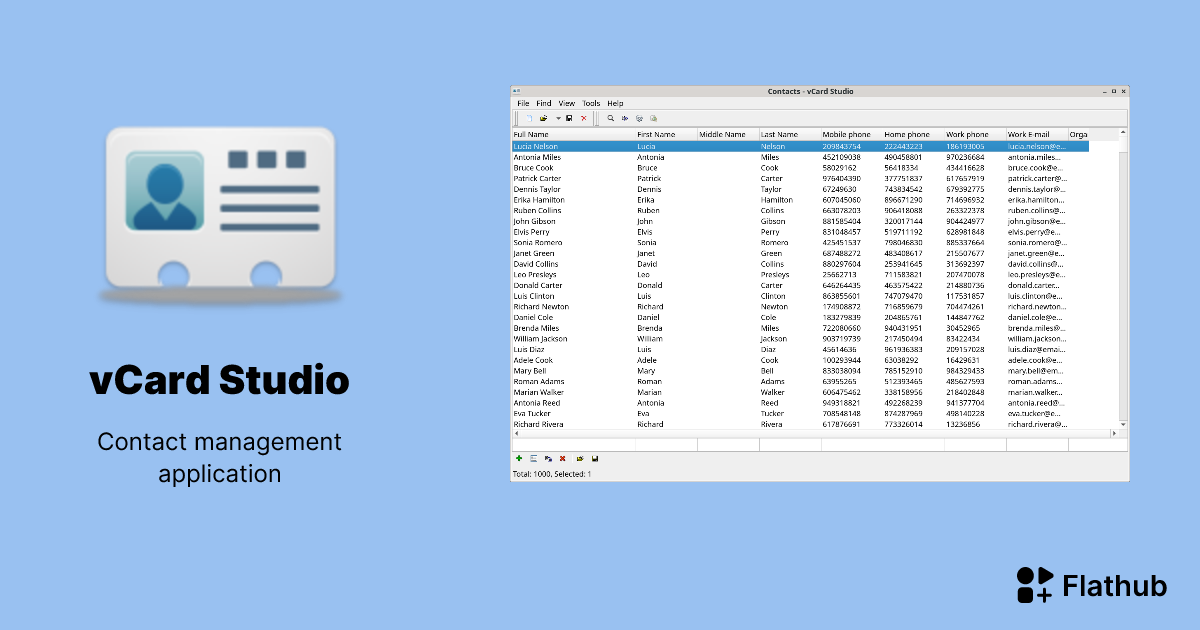Click the convert icon beside the magnifier
The height and width of the screenshot is (630, 1200).
click(x=625, y=117)
